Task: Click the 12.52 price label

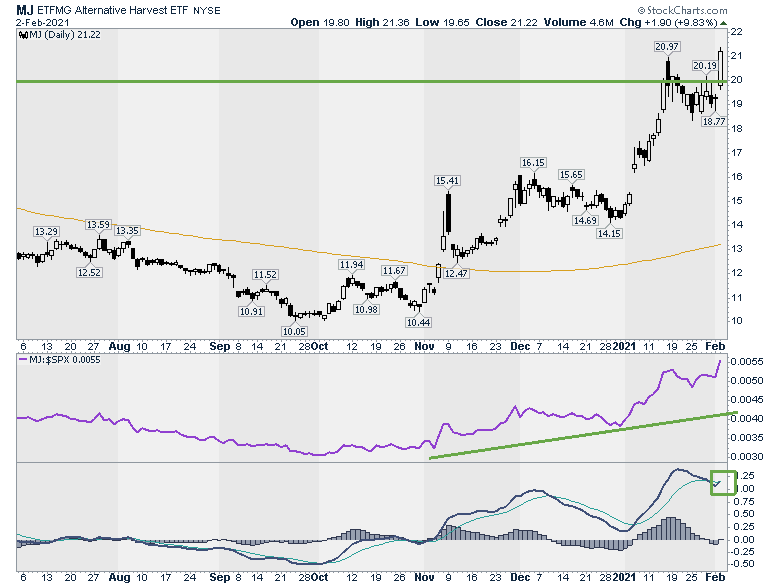Action: coord(89,273)
